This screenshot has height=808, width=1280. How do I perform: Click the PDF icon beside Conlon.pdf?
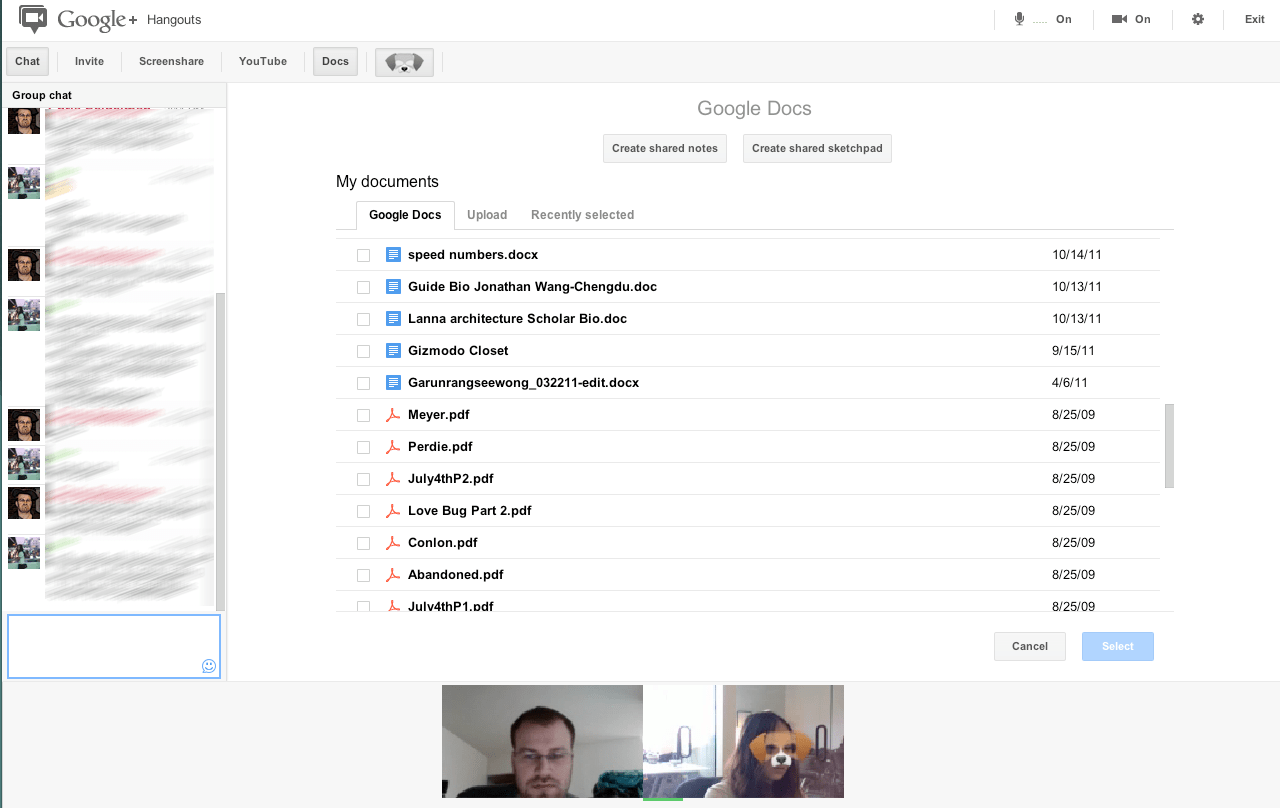tap(393, 543)
